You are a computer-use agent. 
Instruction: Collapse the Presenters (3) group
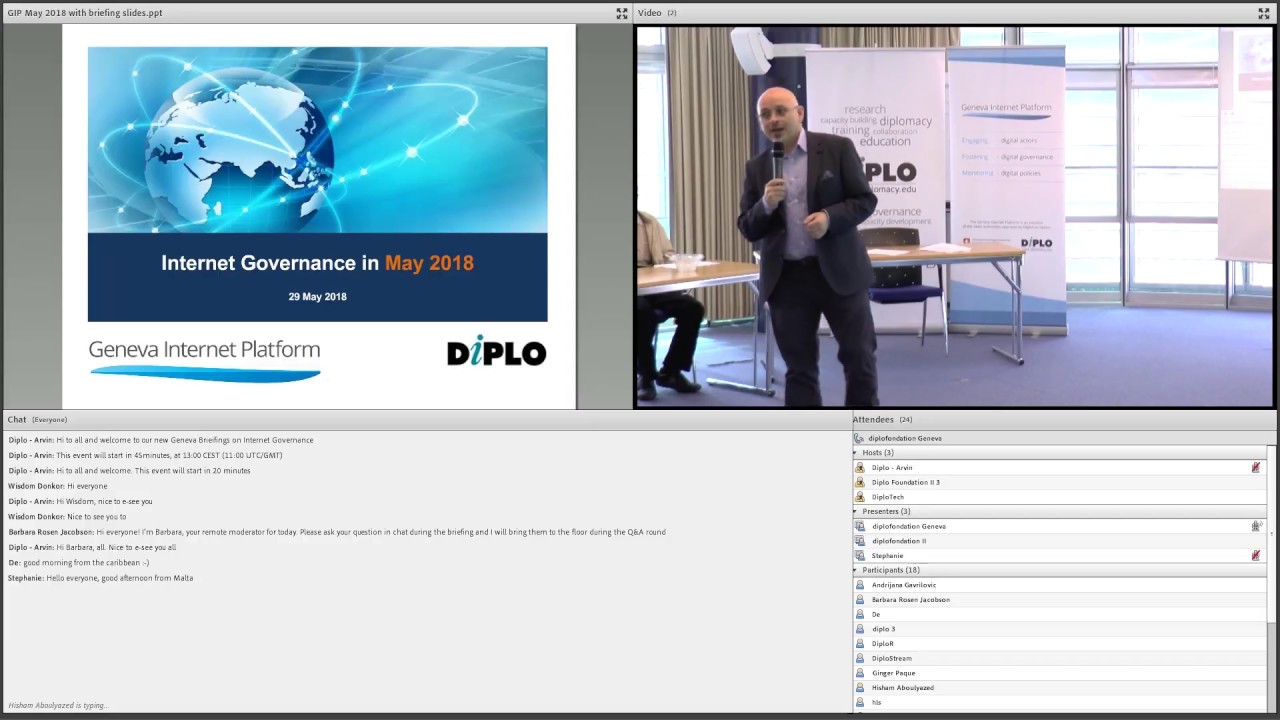click(x=855, y=511)
